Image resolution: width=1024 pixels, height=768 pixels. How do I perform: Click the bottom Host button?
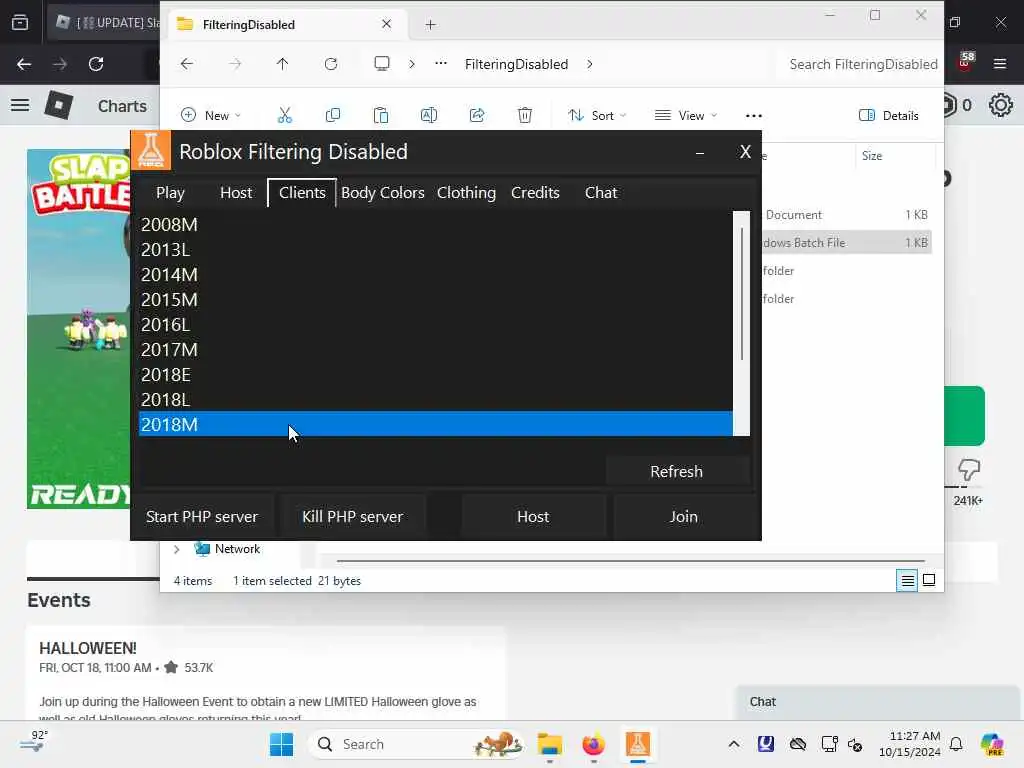tap(533, 517)
